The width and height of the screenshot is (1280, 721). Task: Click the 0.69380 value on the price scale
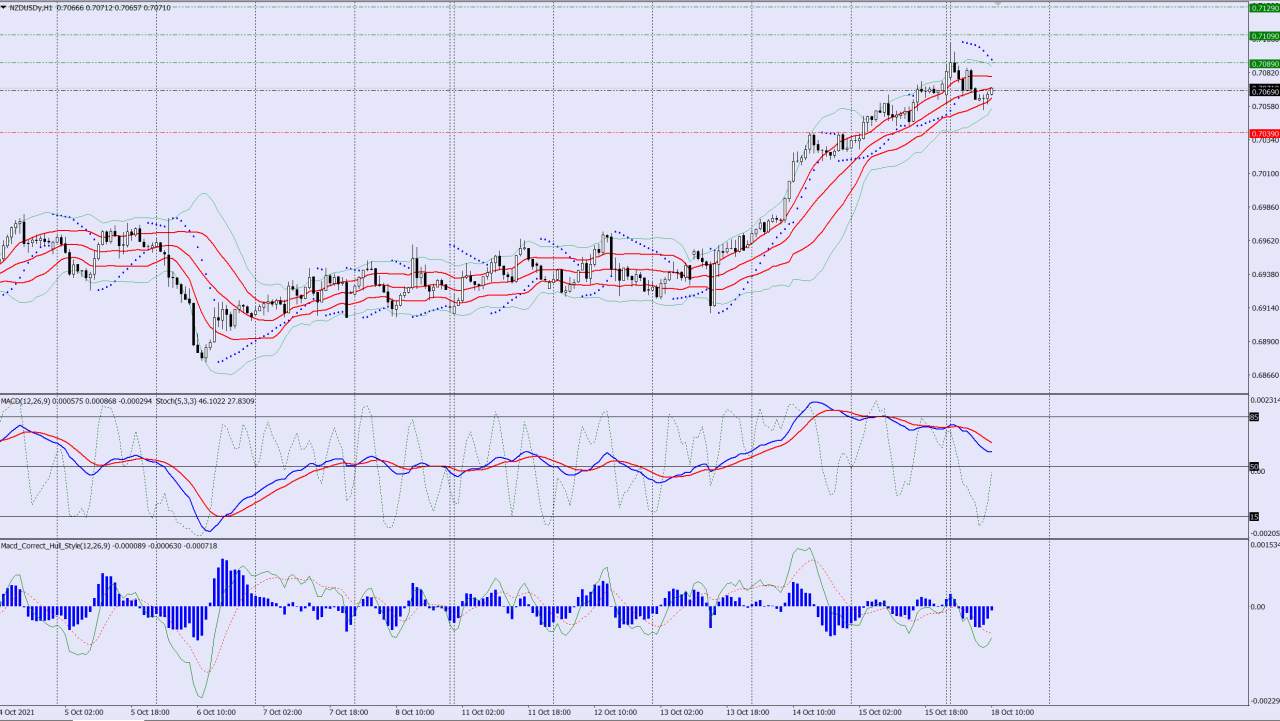[x=1264, y=274]
